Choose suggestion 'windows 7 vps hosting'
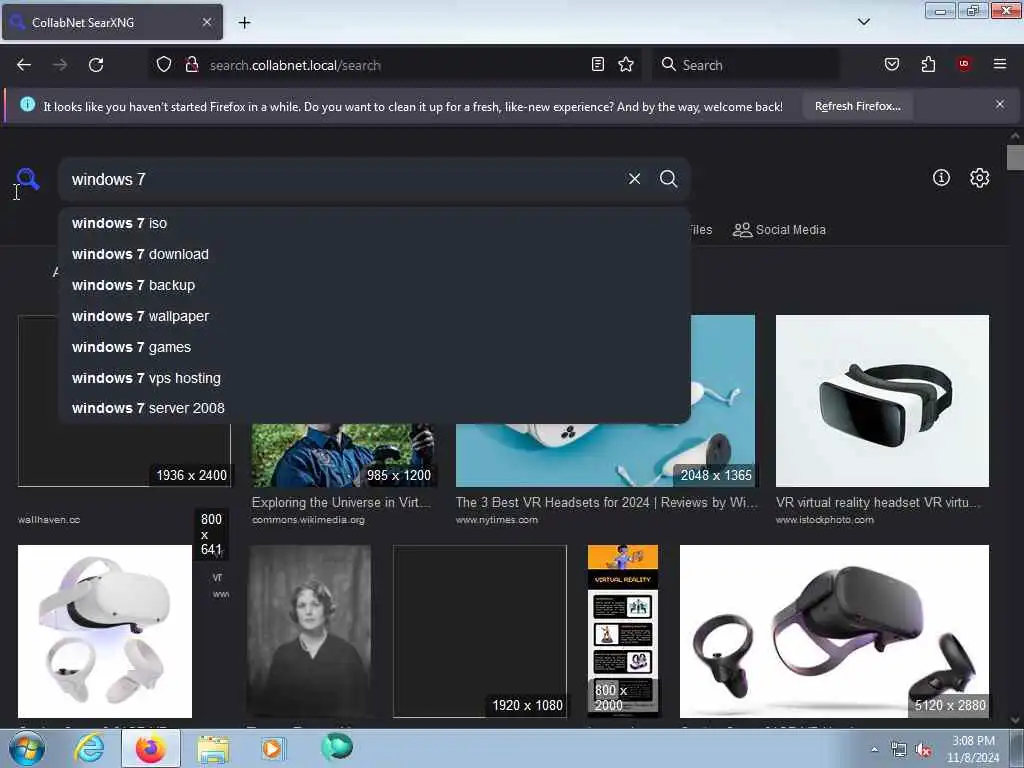The height and width of the screenshot is (768, 1024). click(374, 378)
